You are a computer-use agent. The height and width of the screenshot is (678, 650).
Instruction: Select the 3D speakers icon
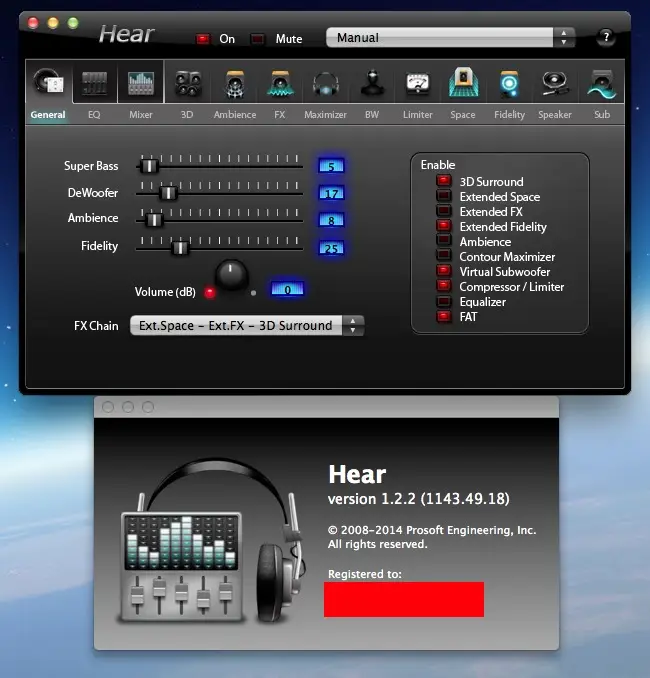(x=187, y=82)
